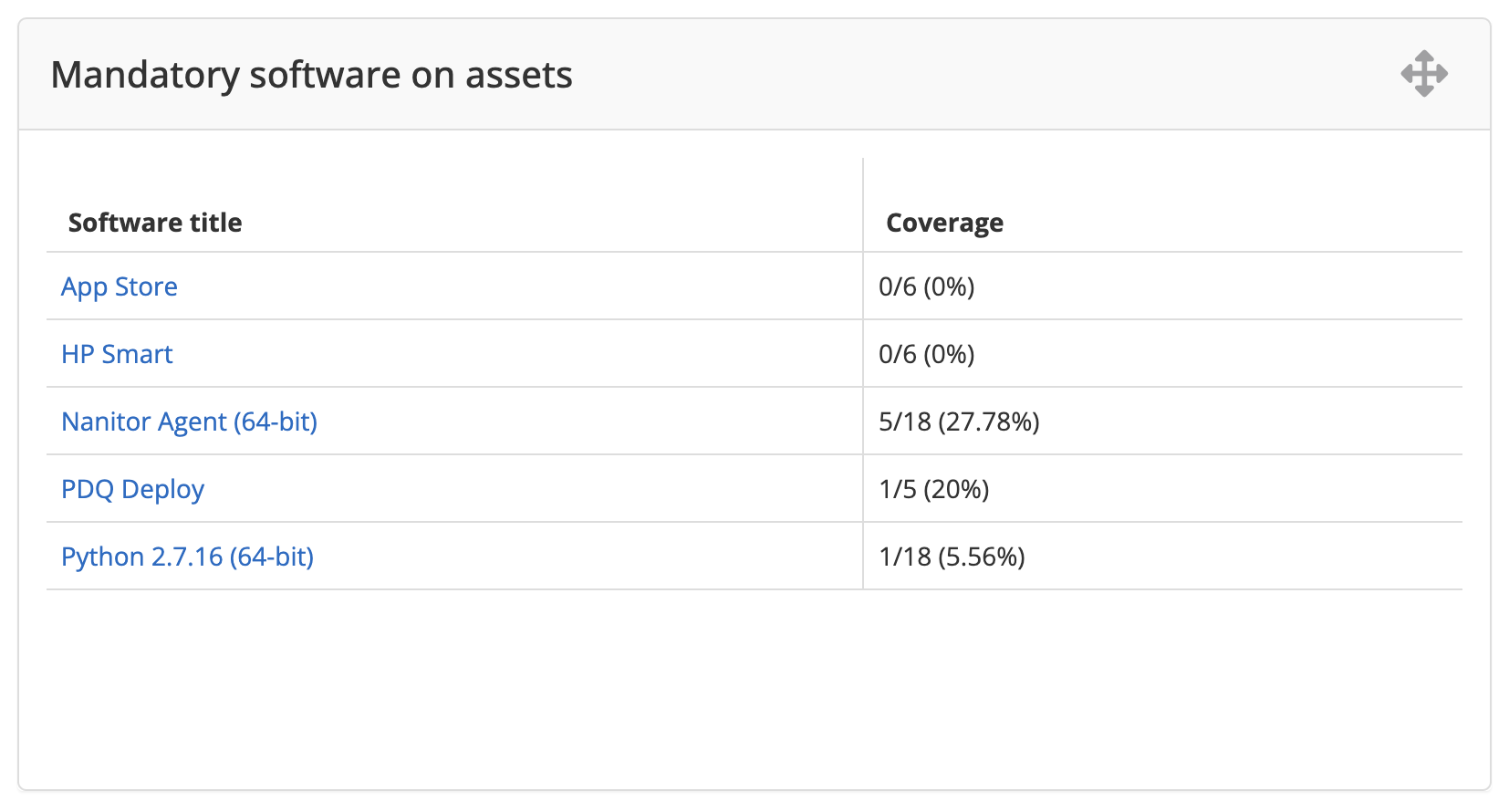The width and height of the screenshot is (1509, 812).
Task: Click the Software title column header
Action: (155, 223)
